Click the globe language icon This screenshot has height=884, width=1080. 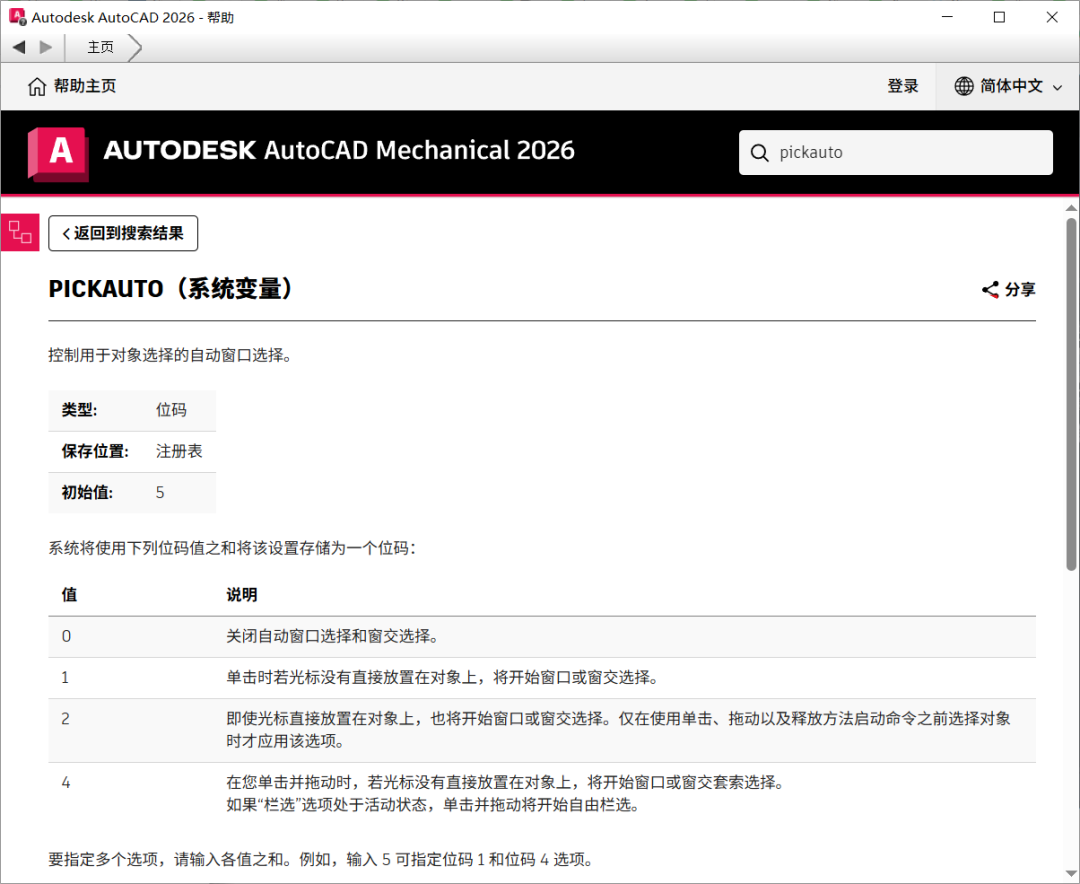[963, 86]
